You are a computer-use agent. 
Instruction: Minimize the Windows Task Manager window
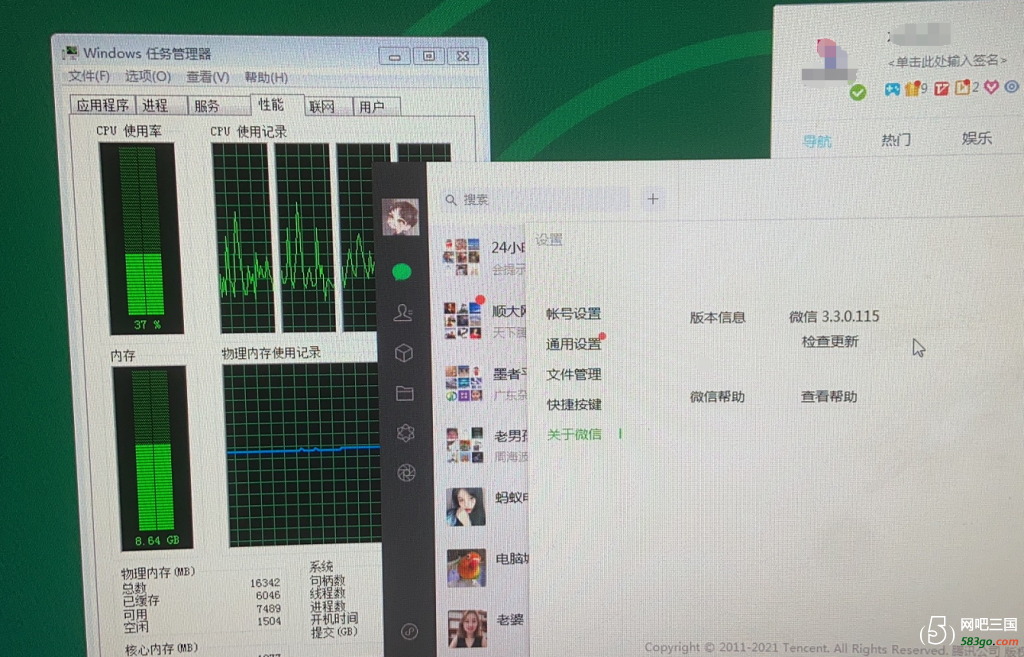pos(394,56)
